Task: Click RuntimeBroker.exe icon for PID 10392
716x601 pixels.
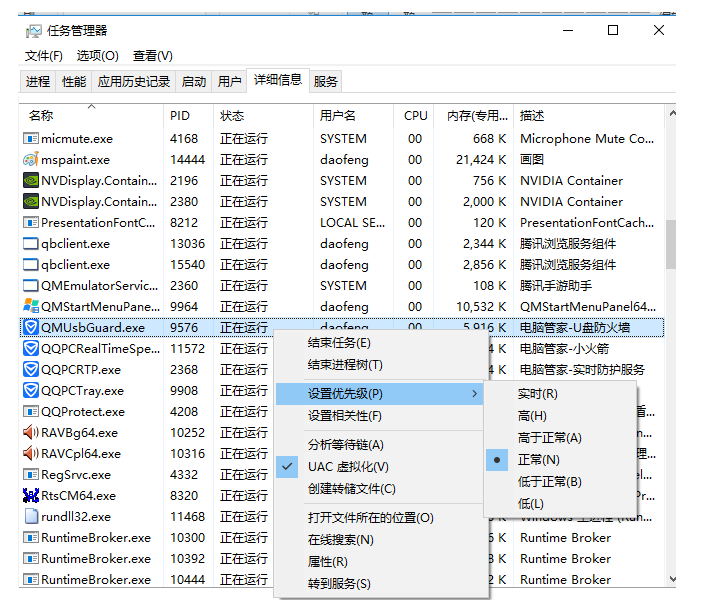Action: pyautogui.click(x=31, y=559)
